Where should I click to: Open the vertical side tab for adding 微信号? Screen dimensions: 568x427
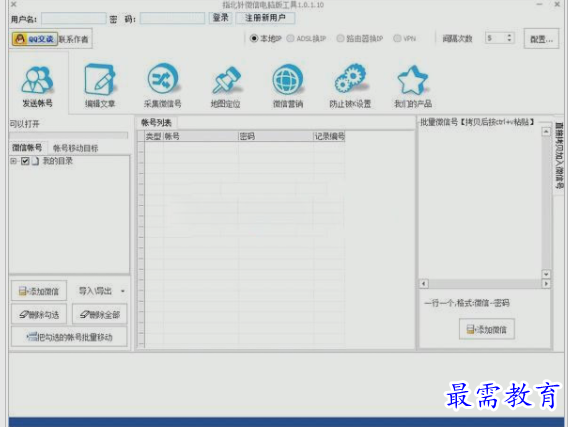point(559,156)
